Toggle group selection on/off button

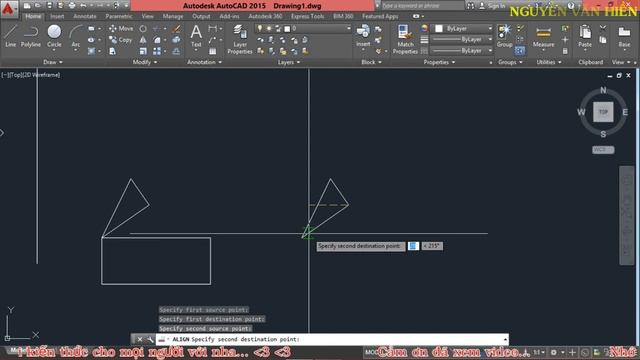tap(520, 51)
